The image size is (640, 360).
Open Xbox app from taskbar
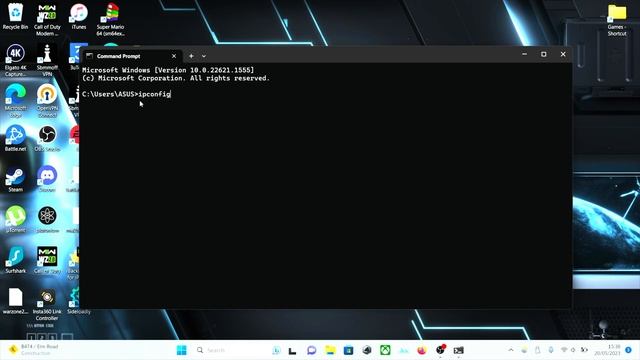tap(385, 350)
